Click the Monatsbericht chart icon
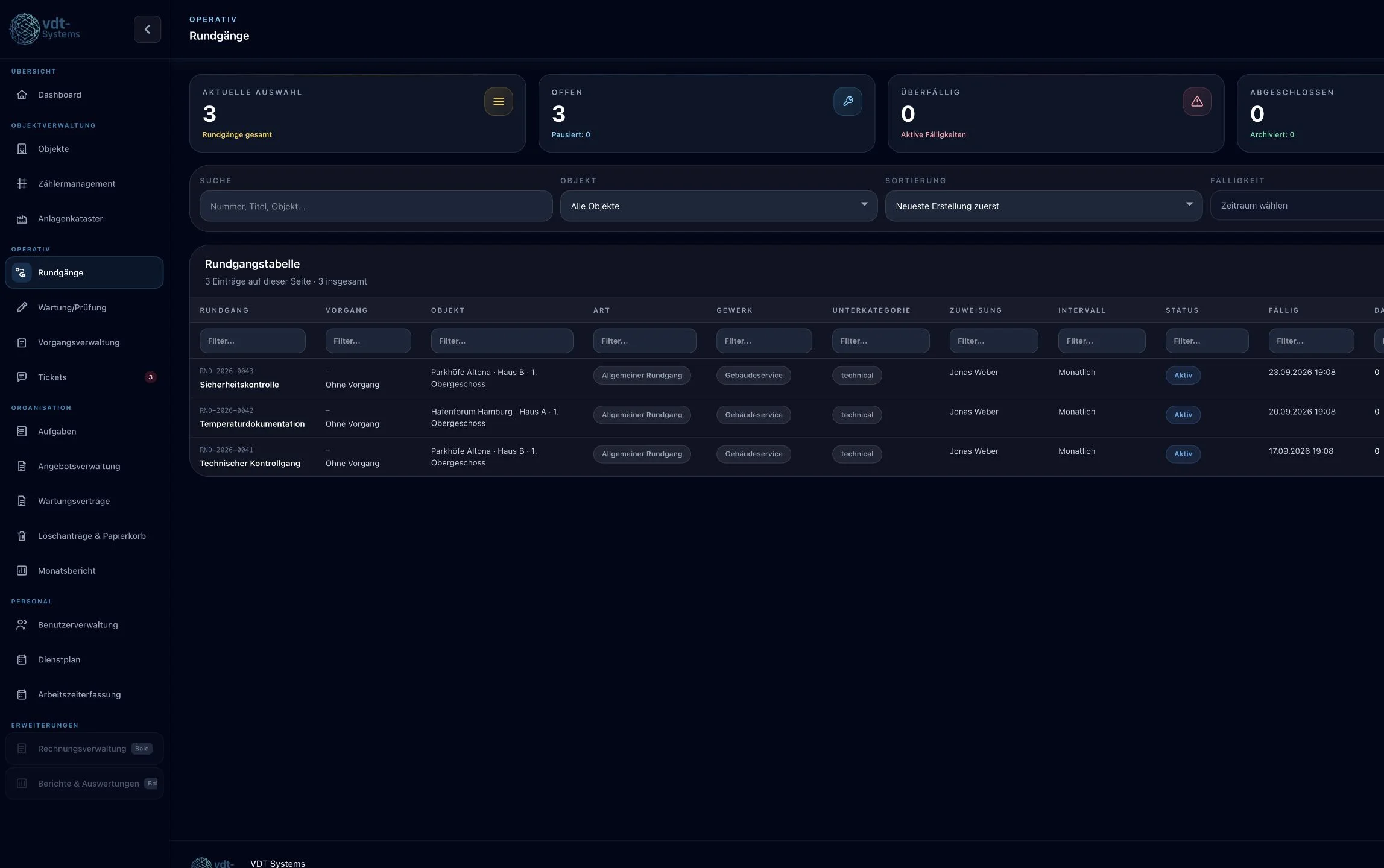Viewport: 1384px width, 868px height. click(x=22, y=571)
